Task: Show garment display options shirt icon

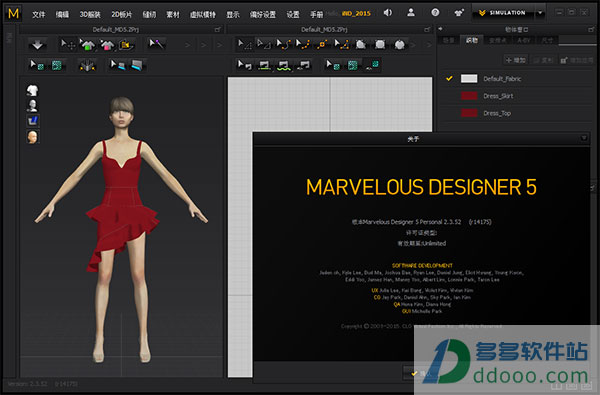Action: [x=33, y=90]
